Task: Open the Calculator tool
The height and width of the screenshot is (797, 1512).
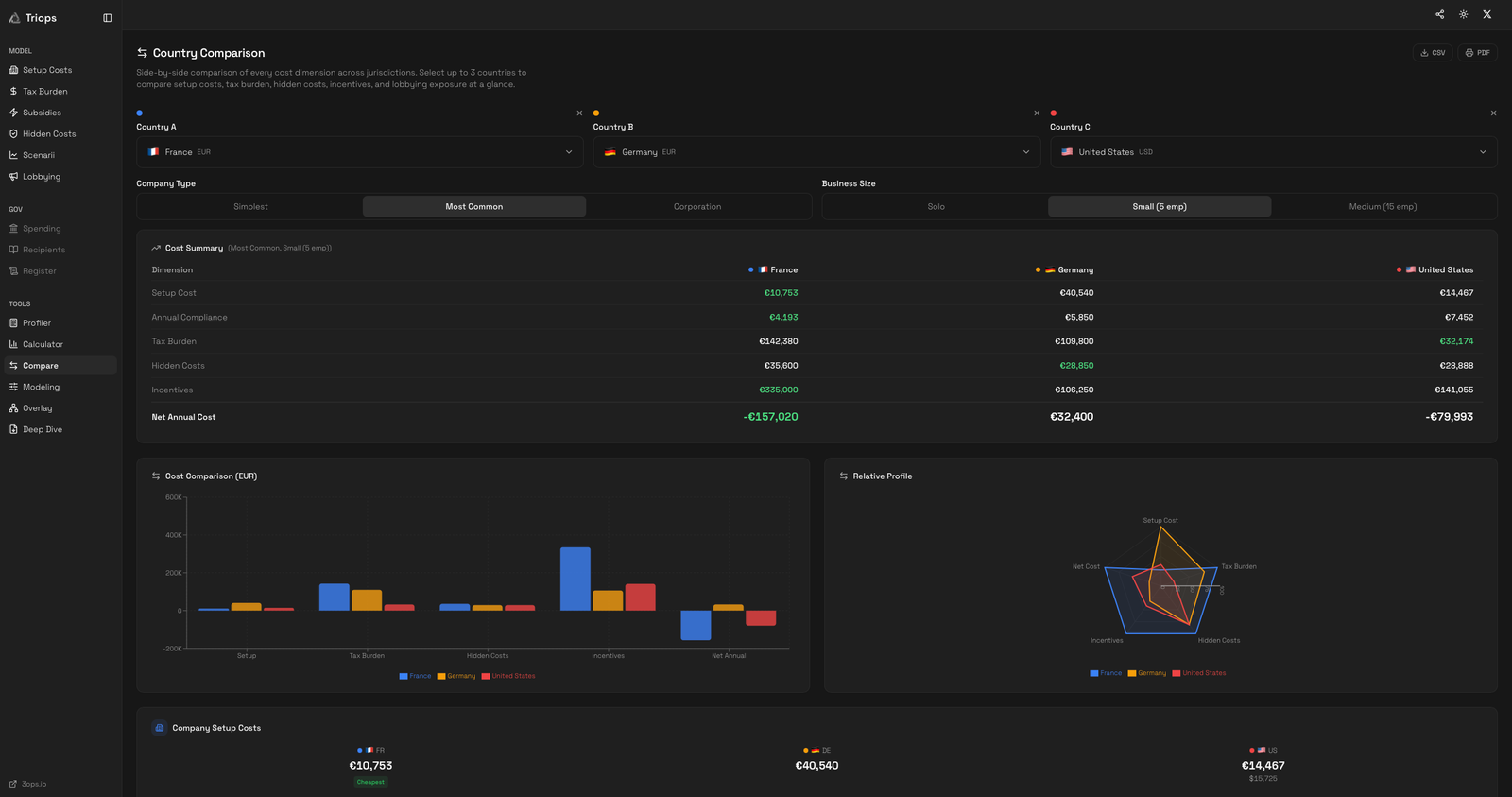Action: pyautogui.click(x=43, y=344)
